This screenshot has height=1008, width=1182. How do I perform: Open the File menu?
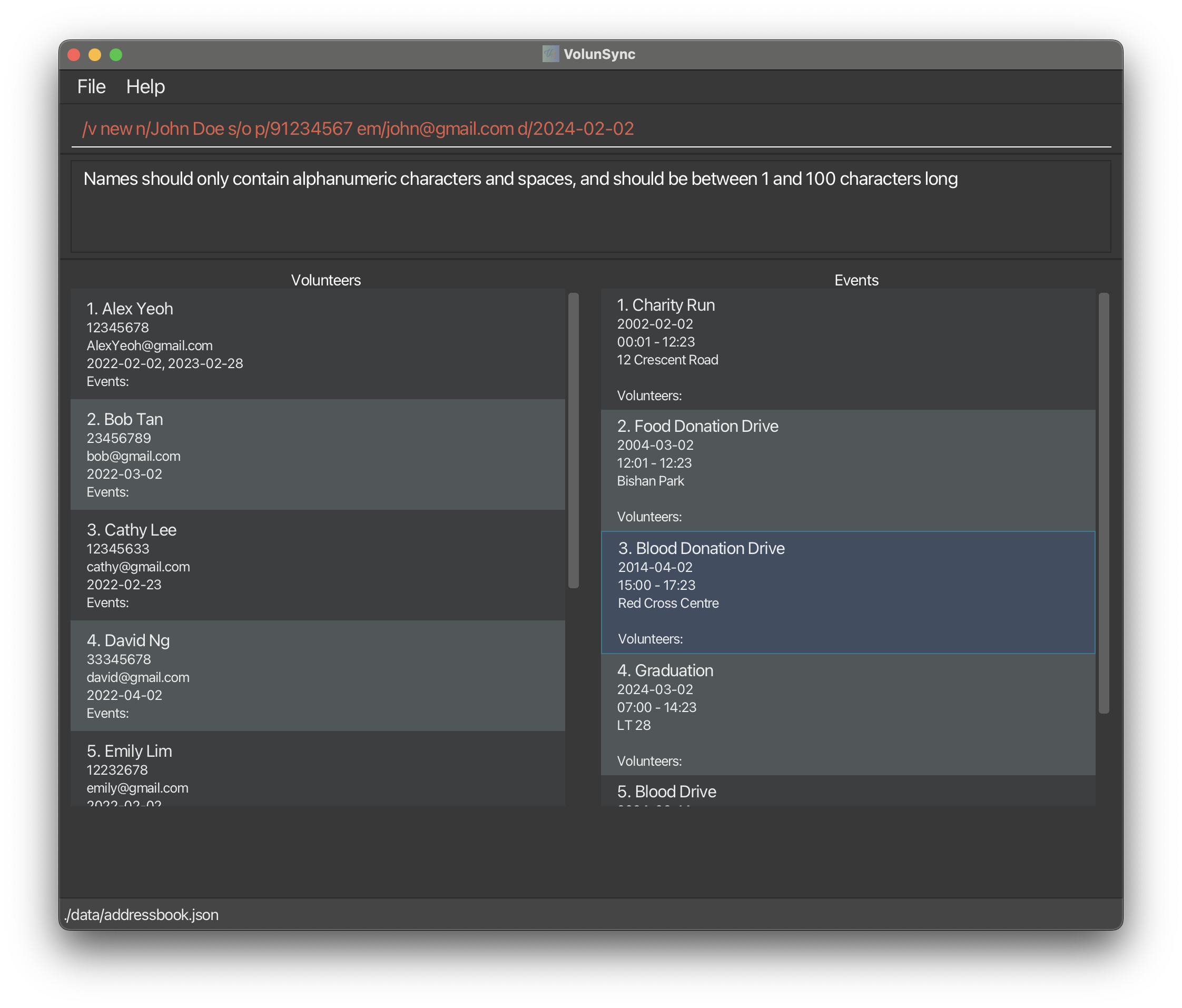(x=91, y=87)
